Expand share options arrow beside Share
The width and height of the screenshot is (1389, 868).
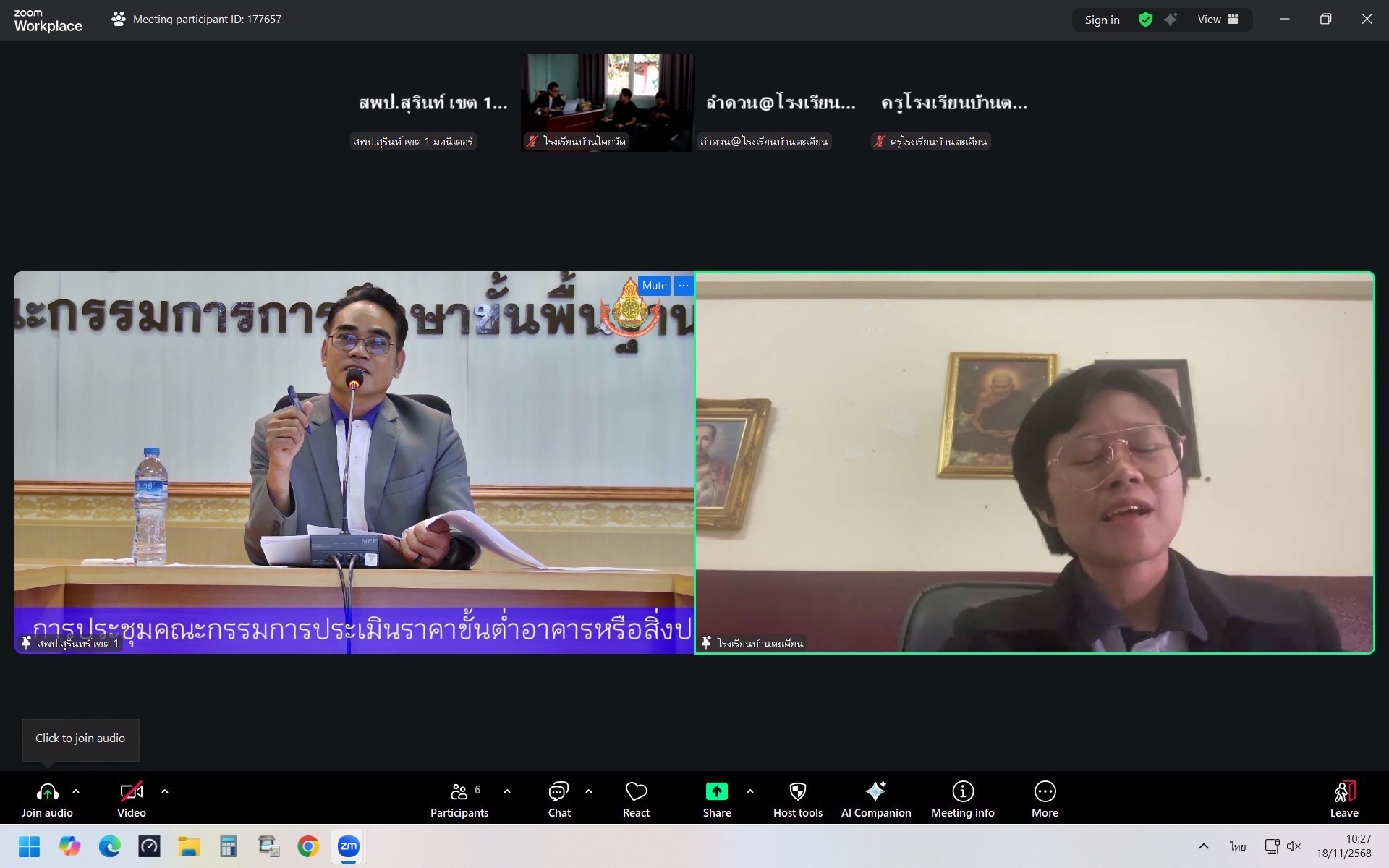click(x=750, y=791)
